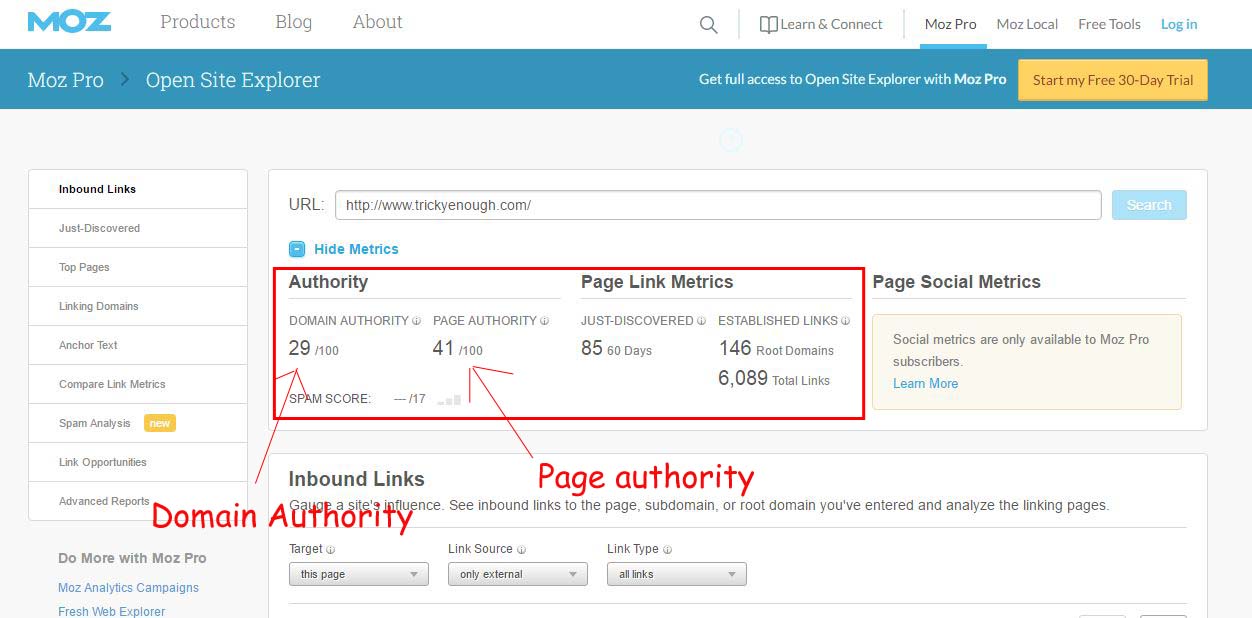Open the Link Type 'all links' dropdown
Viewport: 1252px width, 618px height.
coord(676,574)
